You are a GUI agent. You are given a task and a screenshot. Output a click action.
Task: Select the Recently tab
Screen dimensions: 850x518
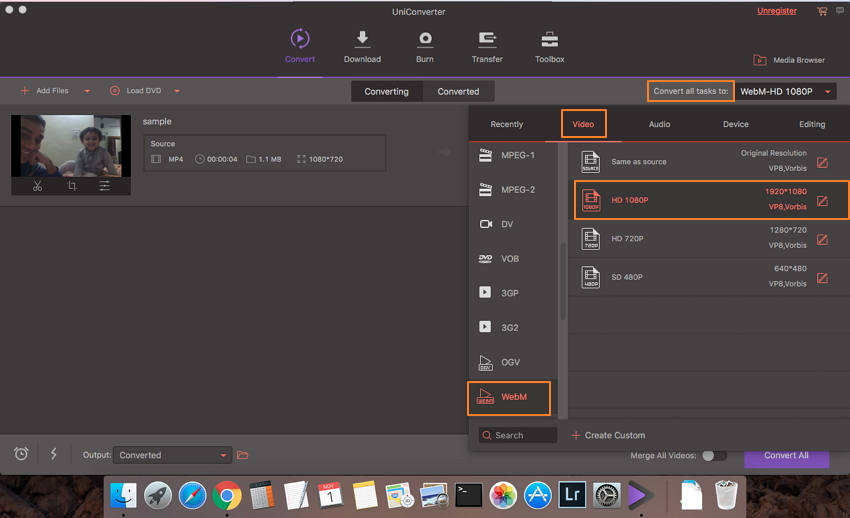pos(507,124)
